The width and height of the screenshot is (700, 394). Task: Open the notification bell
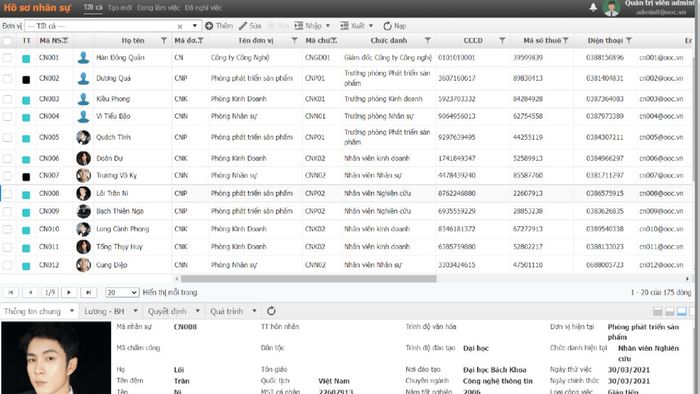pyautogui.click(x=593, y=7)
